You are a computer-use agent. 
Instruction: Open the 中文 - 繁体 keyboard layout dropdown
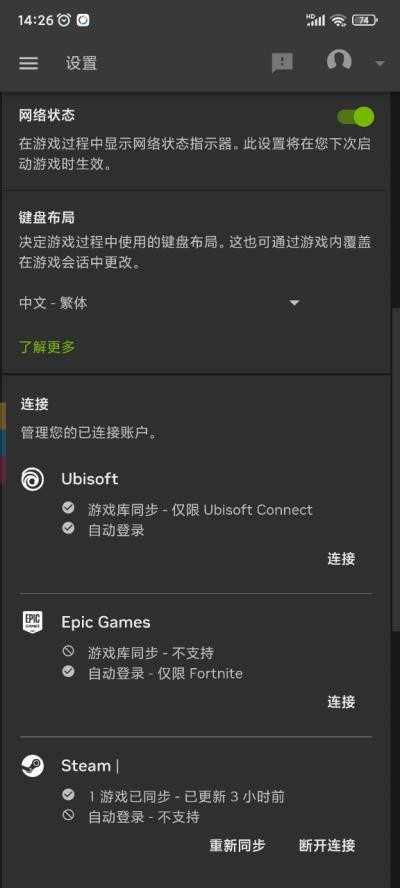(159, 303)
